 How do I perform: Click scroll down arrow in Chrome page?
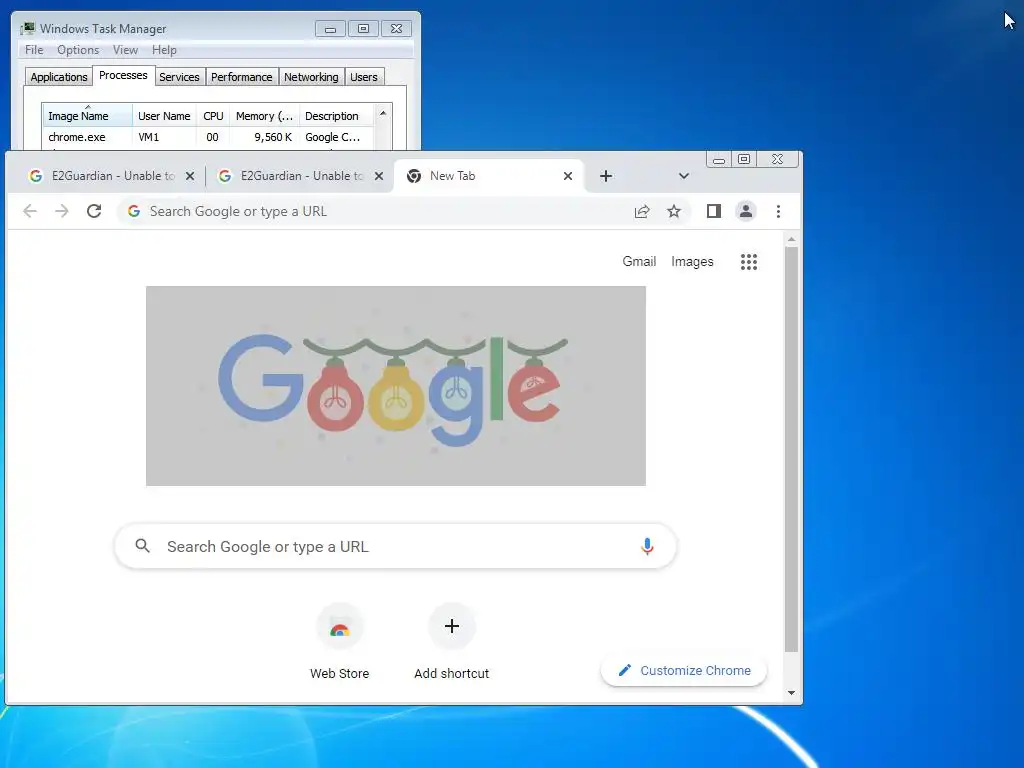pyautogui.click(x=791, y=693)
